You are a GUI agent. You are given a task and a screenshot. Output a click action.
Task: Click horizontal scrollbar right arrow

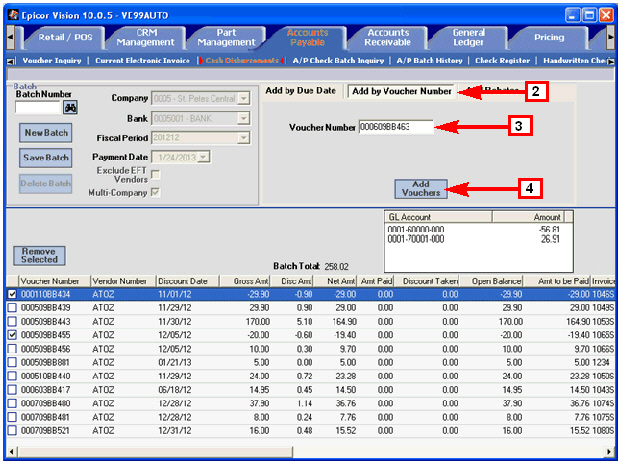click(610, 451)
